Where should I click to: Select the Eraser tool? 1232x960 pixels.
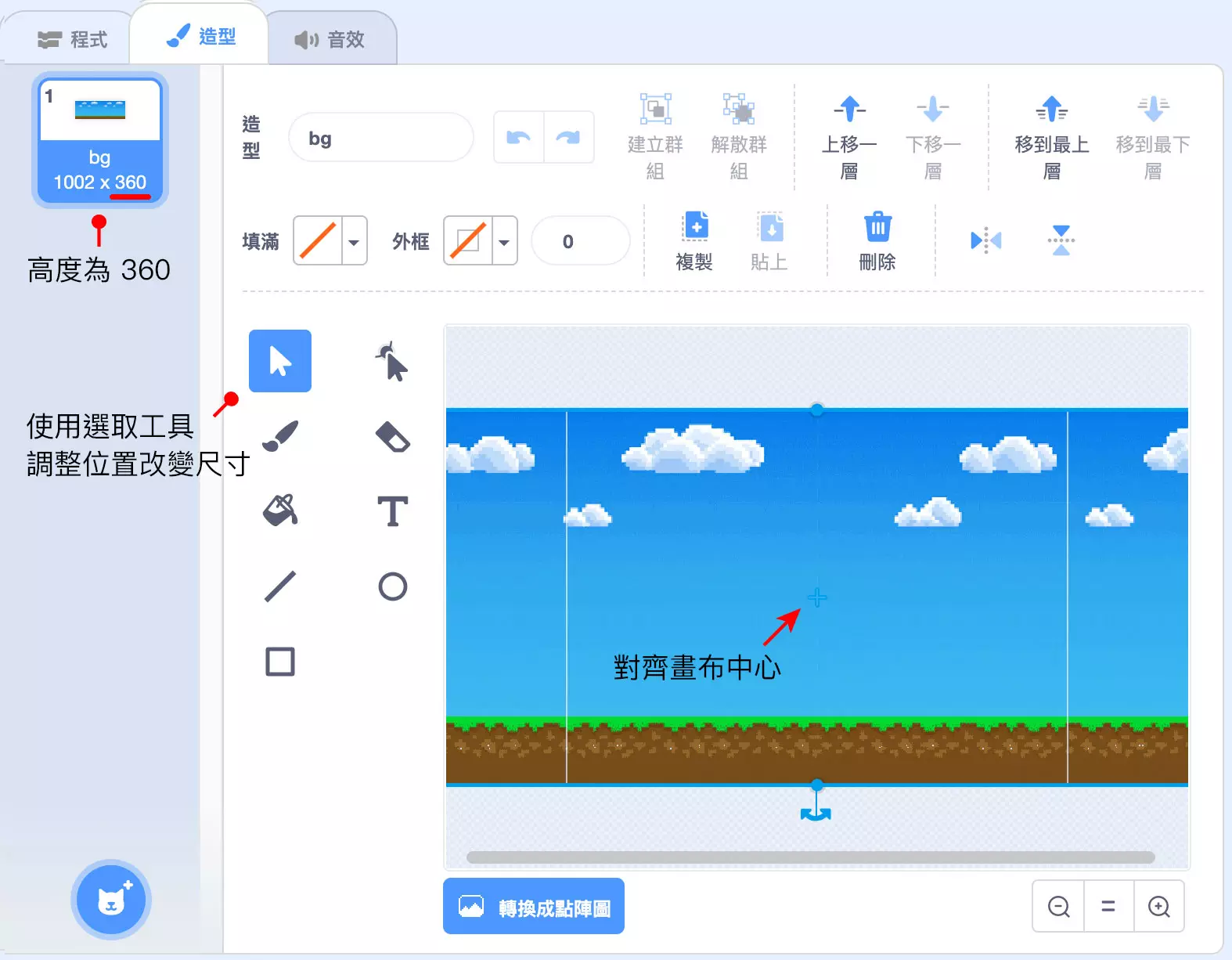[392, 436]
